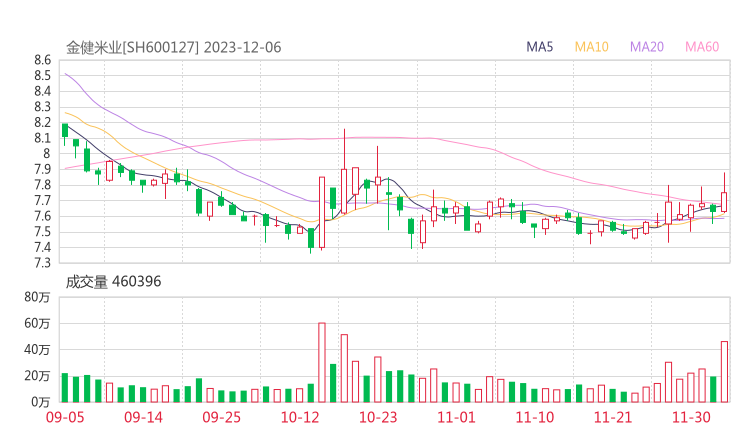Click the 09-05 date axis label

(x=65, y=417)
